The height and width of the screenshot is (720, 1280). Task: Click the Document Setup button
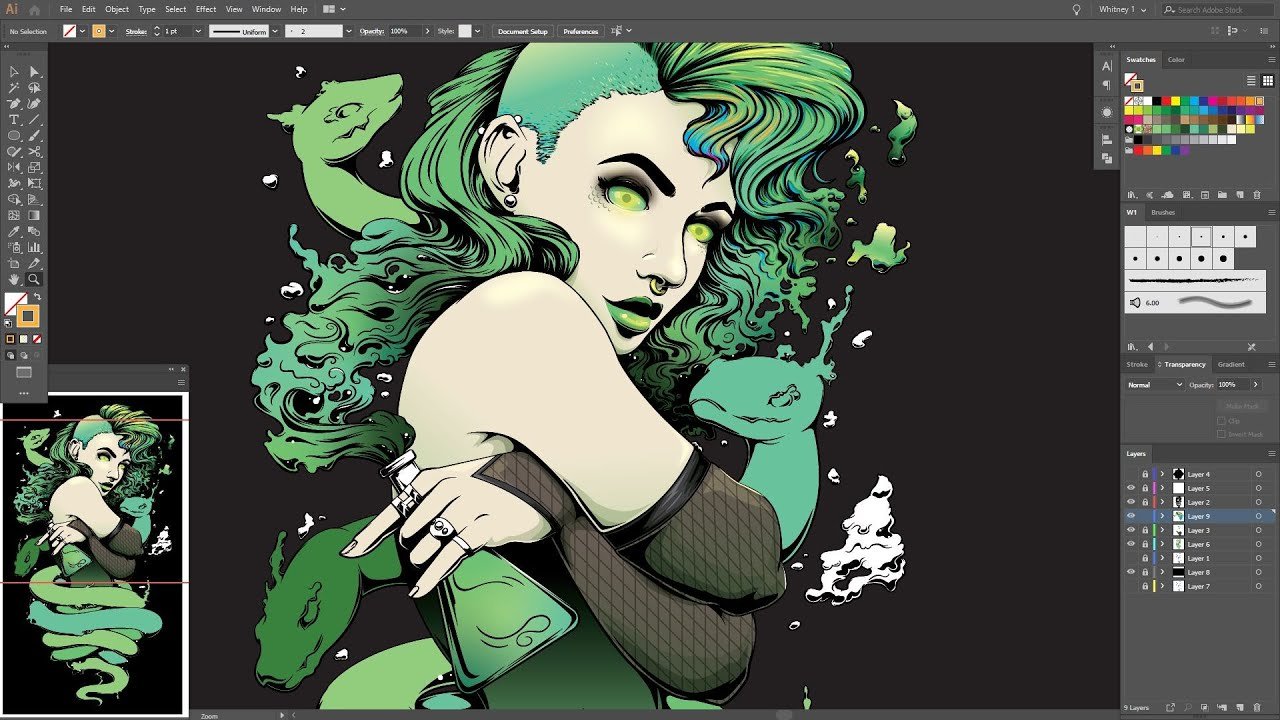coord(523,31)
